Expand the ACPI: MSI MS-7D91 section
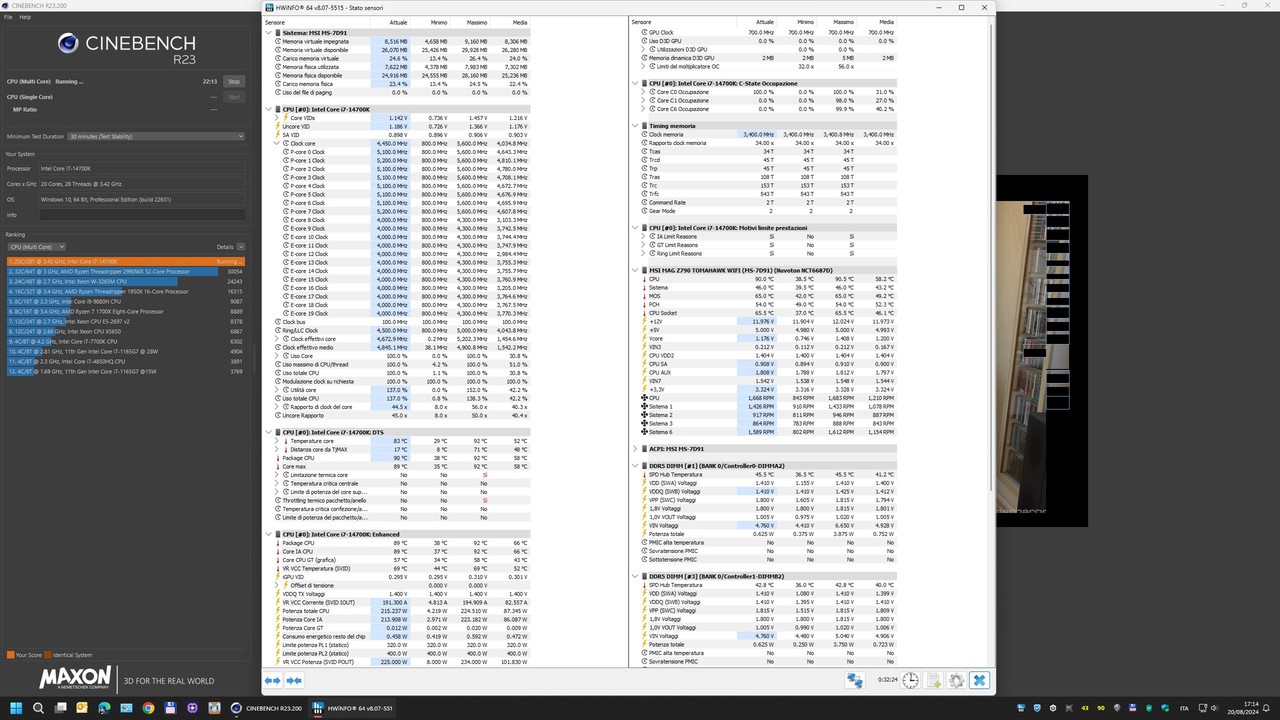The width and height of the screenshot is (1280, 720). tap(636, 449)
